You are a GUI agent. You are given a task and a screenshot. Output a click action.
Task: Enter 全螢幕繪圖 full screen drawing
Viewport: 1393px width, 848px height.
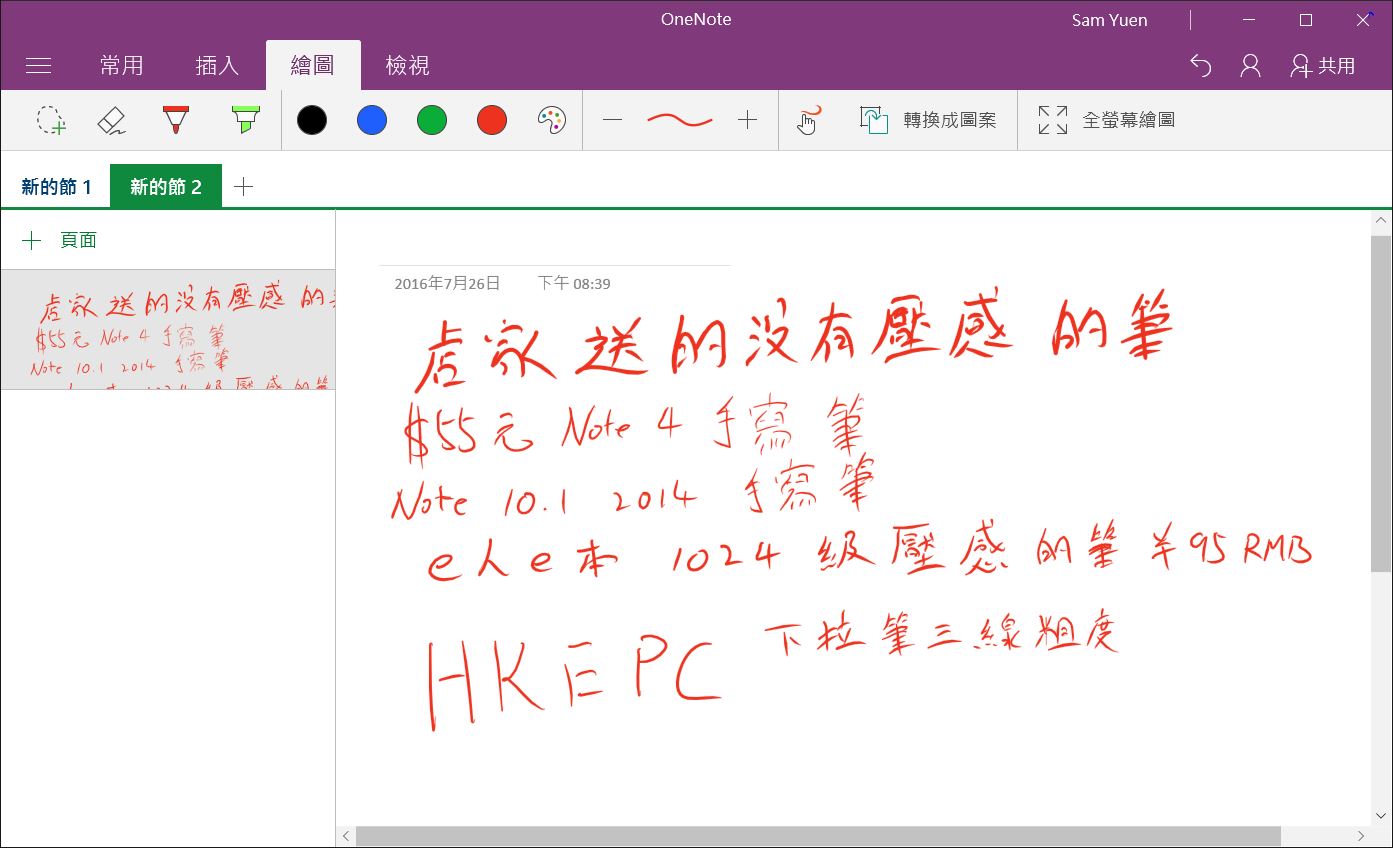coord(1106,120)
